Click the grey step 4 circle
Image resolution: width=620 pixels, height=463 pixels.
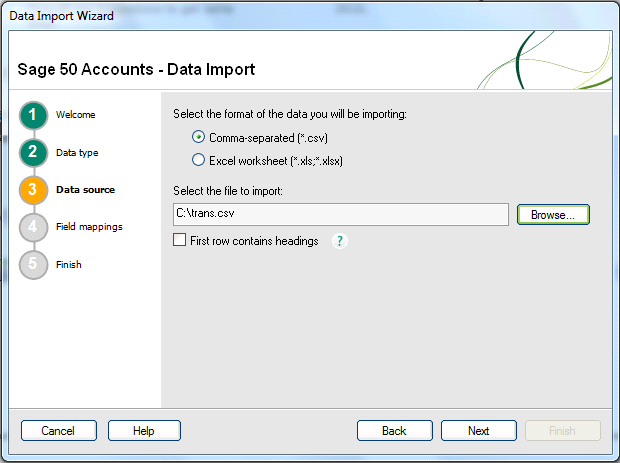(32, 227)
